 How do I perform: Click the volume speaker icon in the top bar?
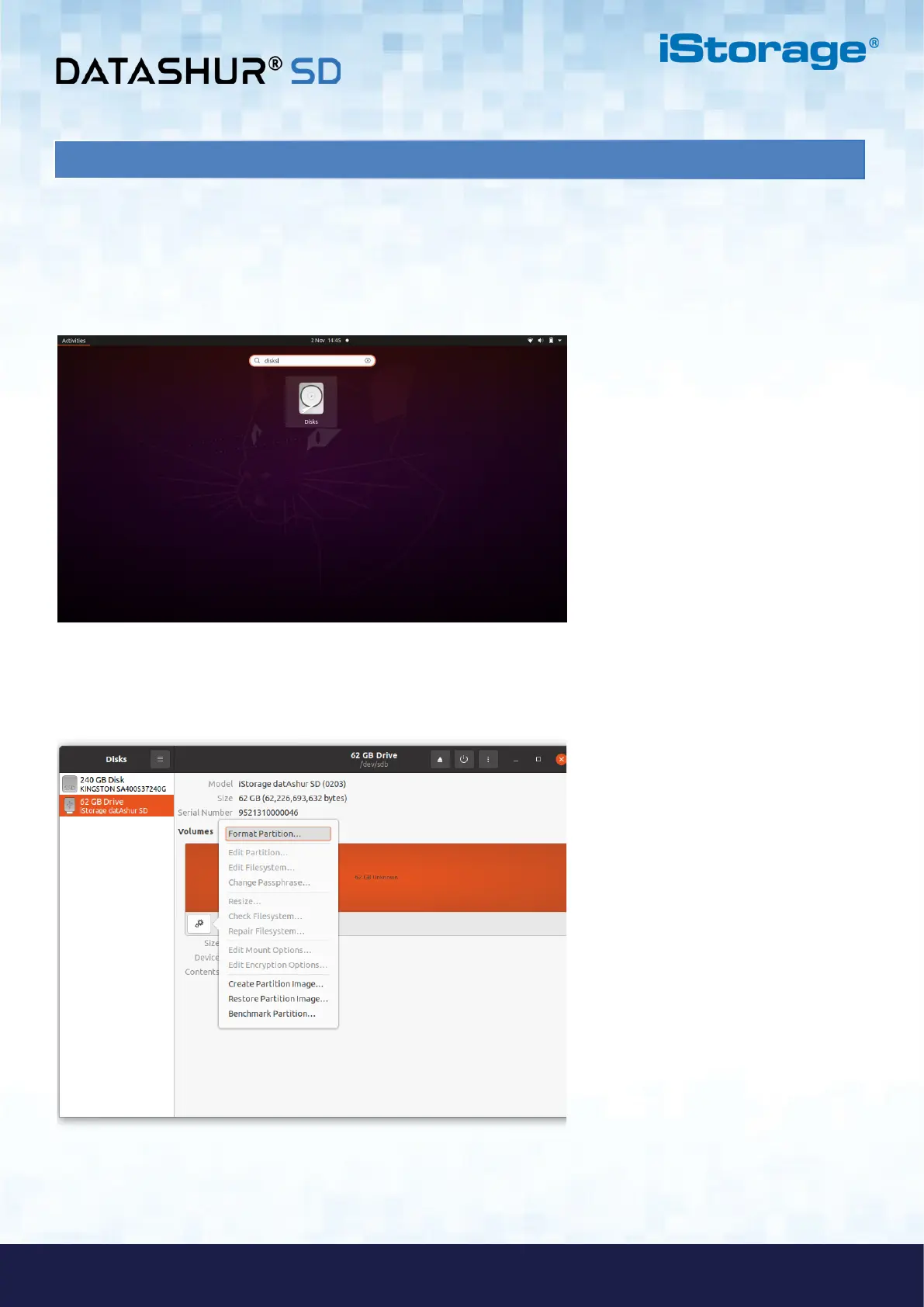(x=541, y=341)
